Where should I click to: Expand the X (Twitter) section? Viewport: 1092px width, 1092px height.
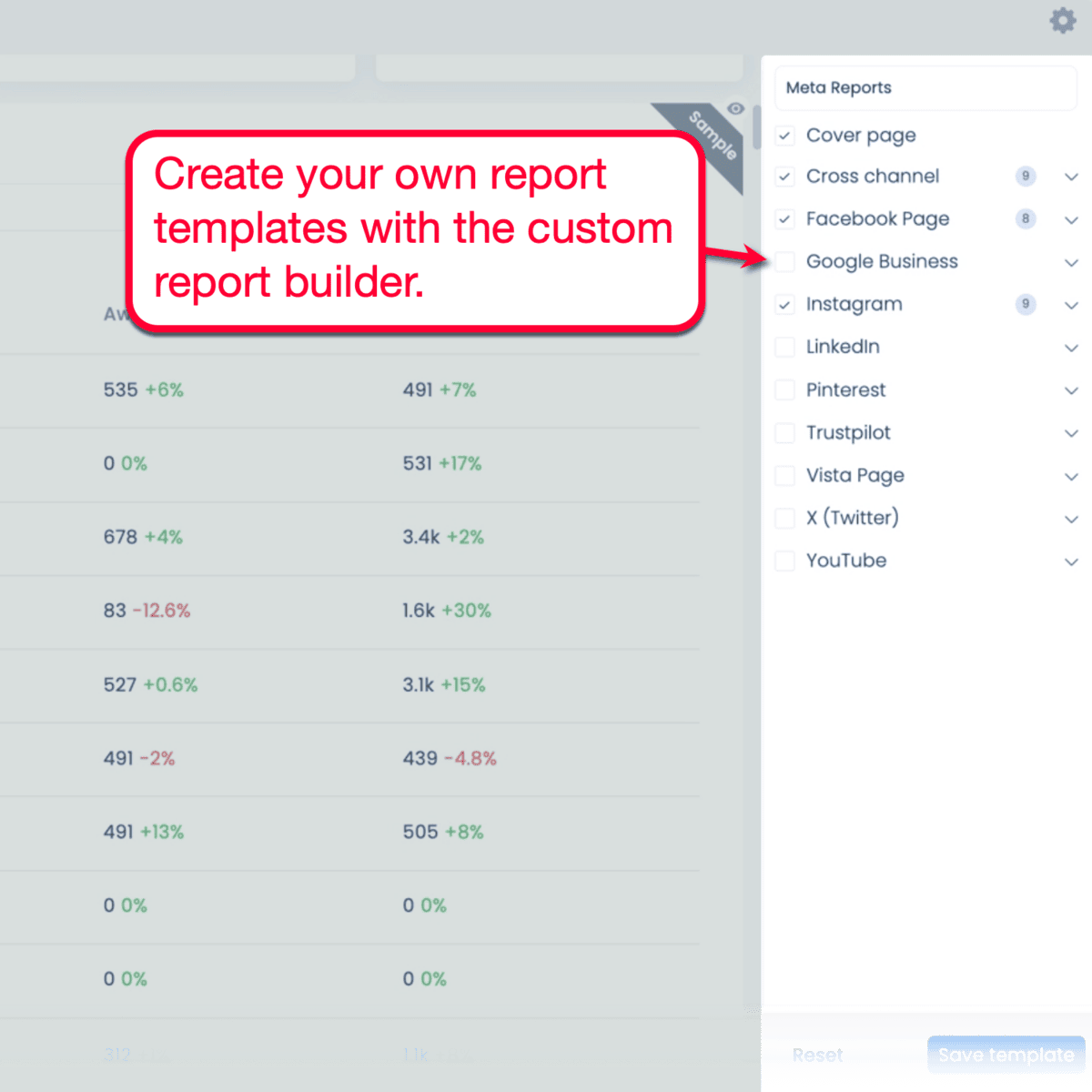pos(1071,518)
